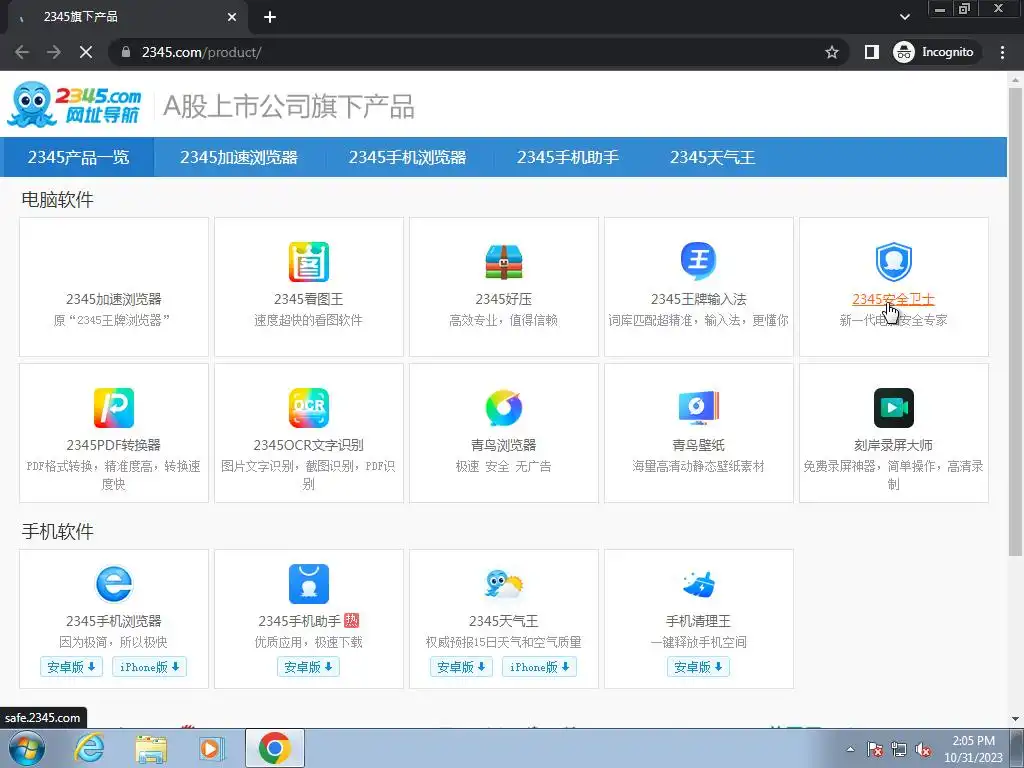Download 安卓版 of 2345手机助手
1024x768 pixels.
tap(308, 667)
